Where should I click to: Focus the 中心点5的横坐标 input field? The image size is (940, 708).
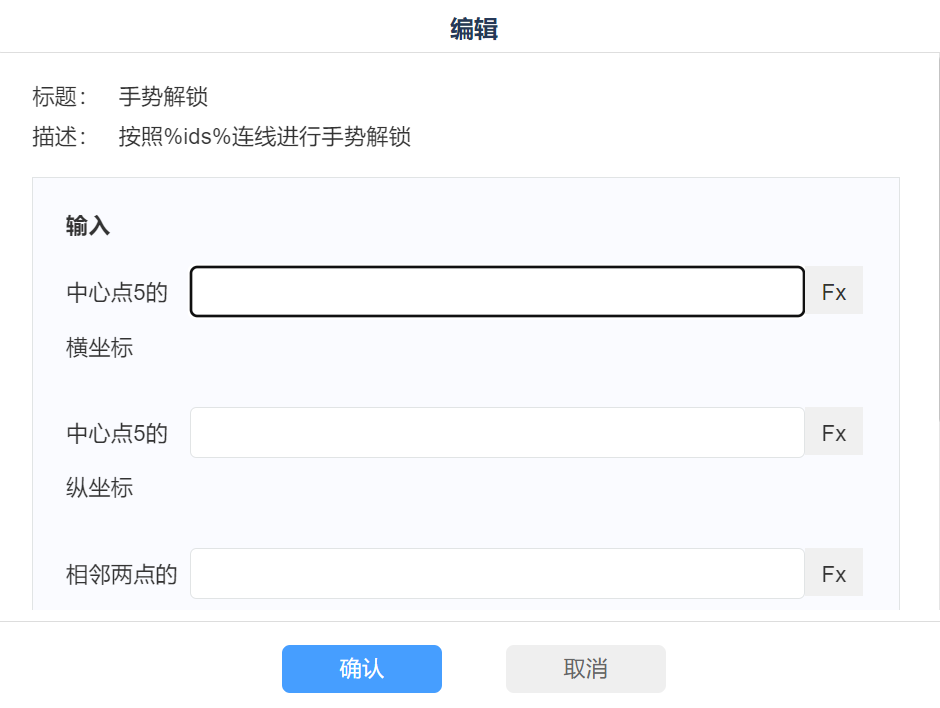click(x=497, y=292)
